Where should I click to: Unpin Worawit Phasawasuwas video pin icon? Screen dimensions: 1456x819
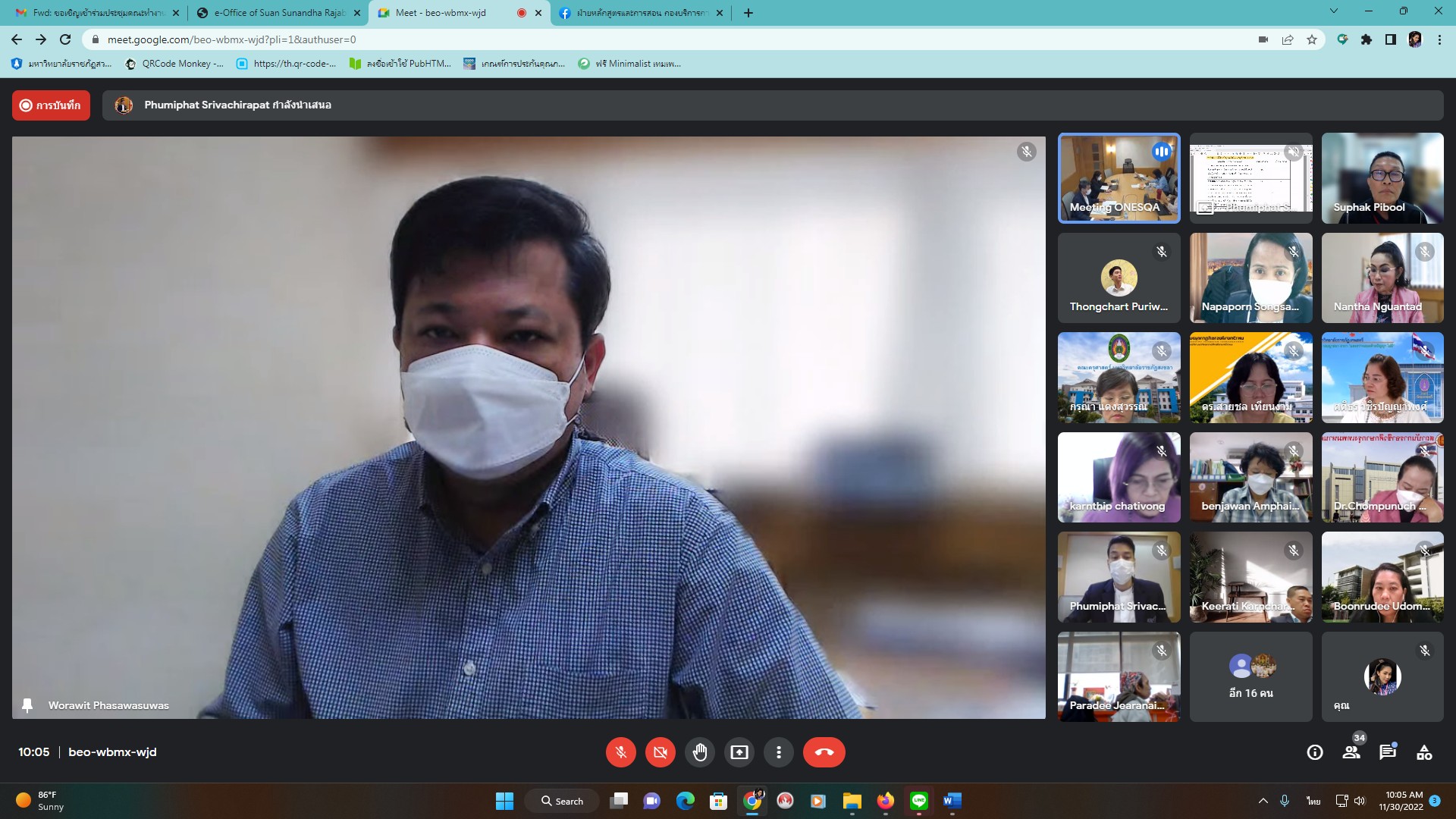click(27, 705)
